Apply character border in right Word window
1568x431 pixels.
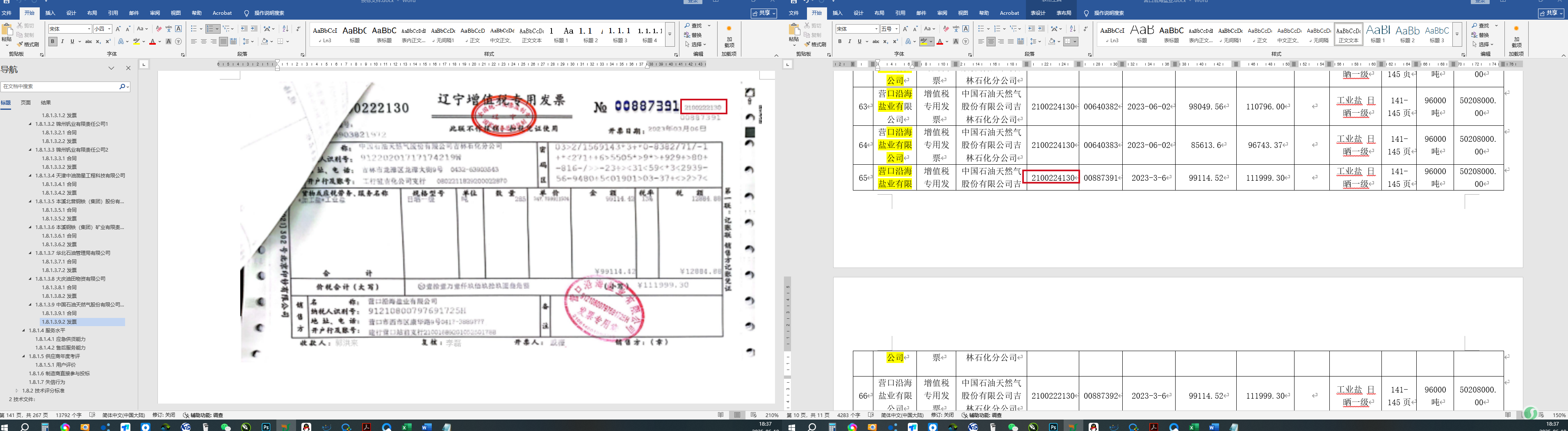965,29
